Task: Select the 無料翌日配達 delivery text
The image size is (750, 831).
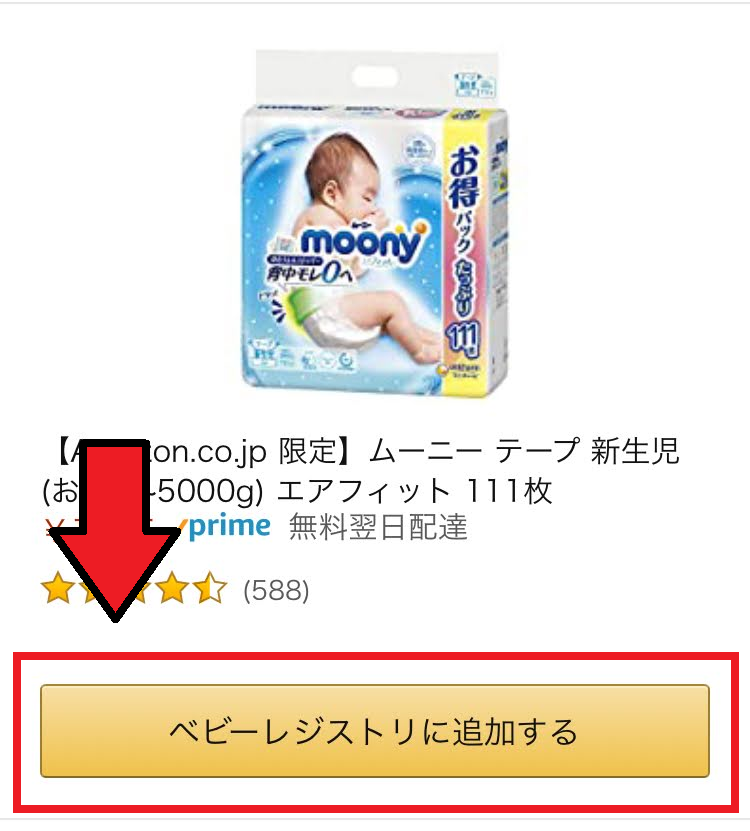Action: (x=378, y=527)
